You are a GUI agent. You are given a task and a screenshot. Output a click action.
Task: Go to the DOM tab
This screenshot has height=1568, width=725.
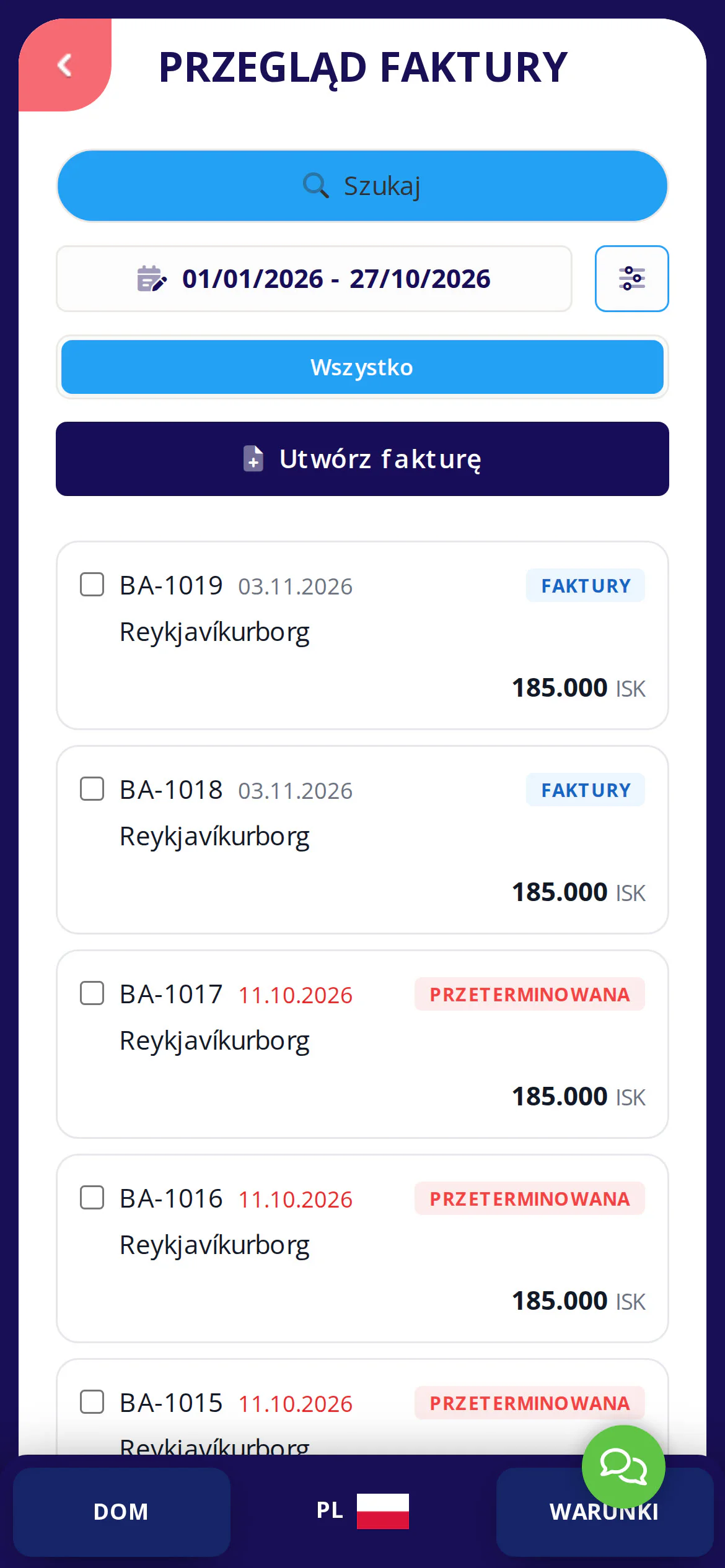click(121, 1512)
